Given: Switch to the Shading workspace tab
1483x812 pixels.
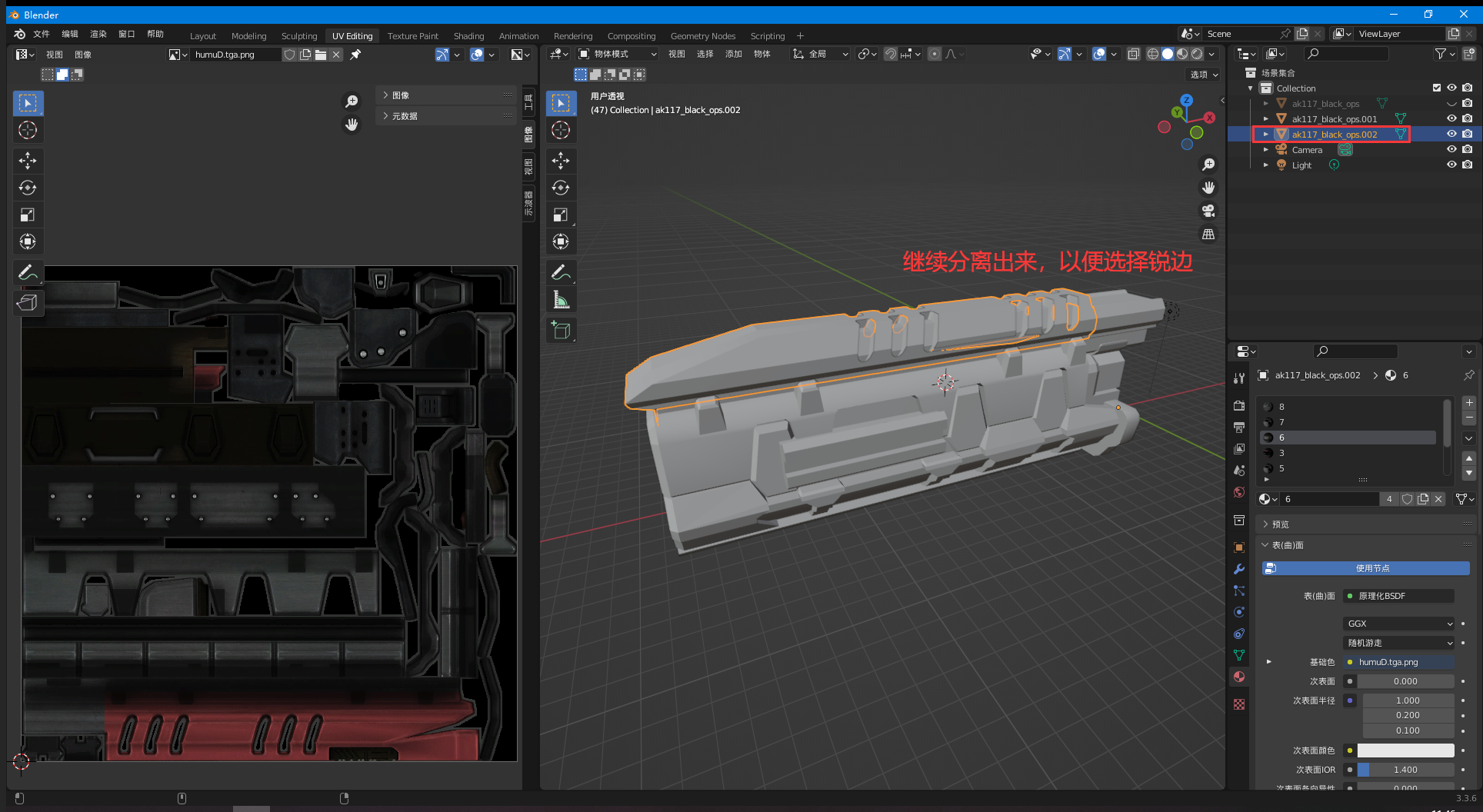Looking at the screenshot, I should 468,36.
